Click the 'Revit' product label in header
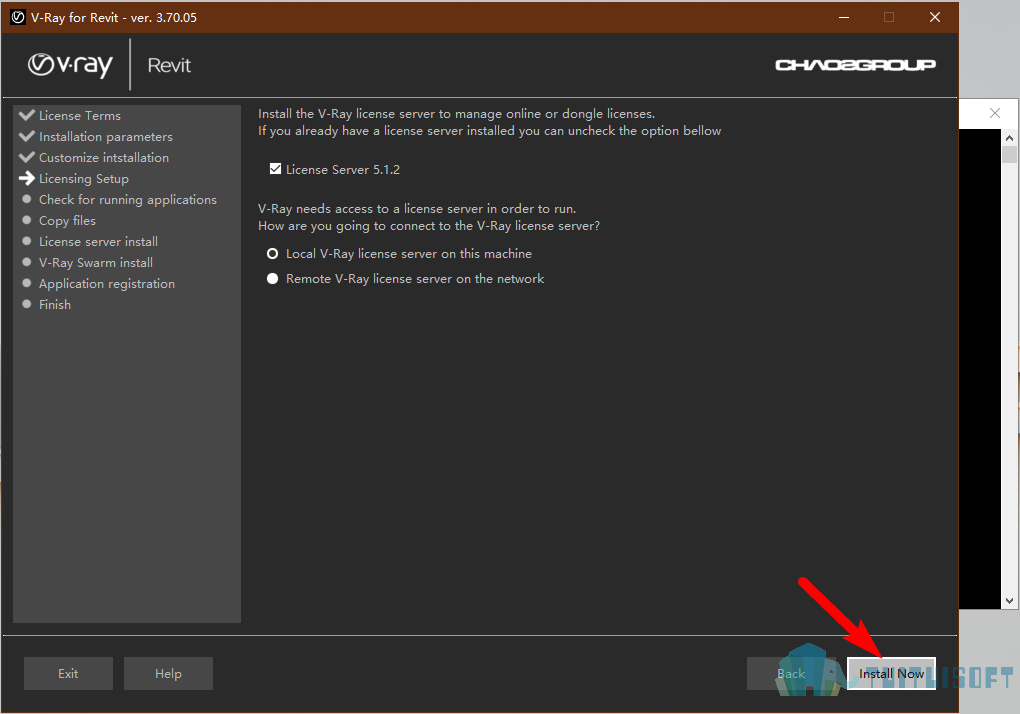Viewport: 1020px width, 714px height. (169, 65)
